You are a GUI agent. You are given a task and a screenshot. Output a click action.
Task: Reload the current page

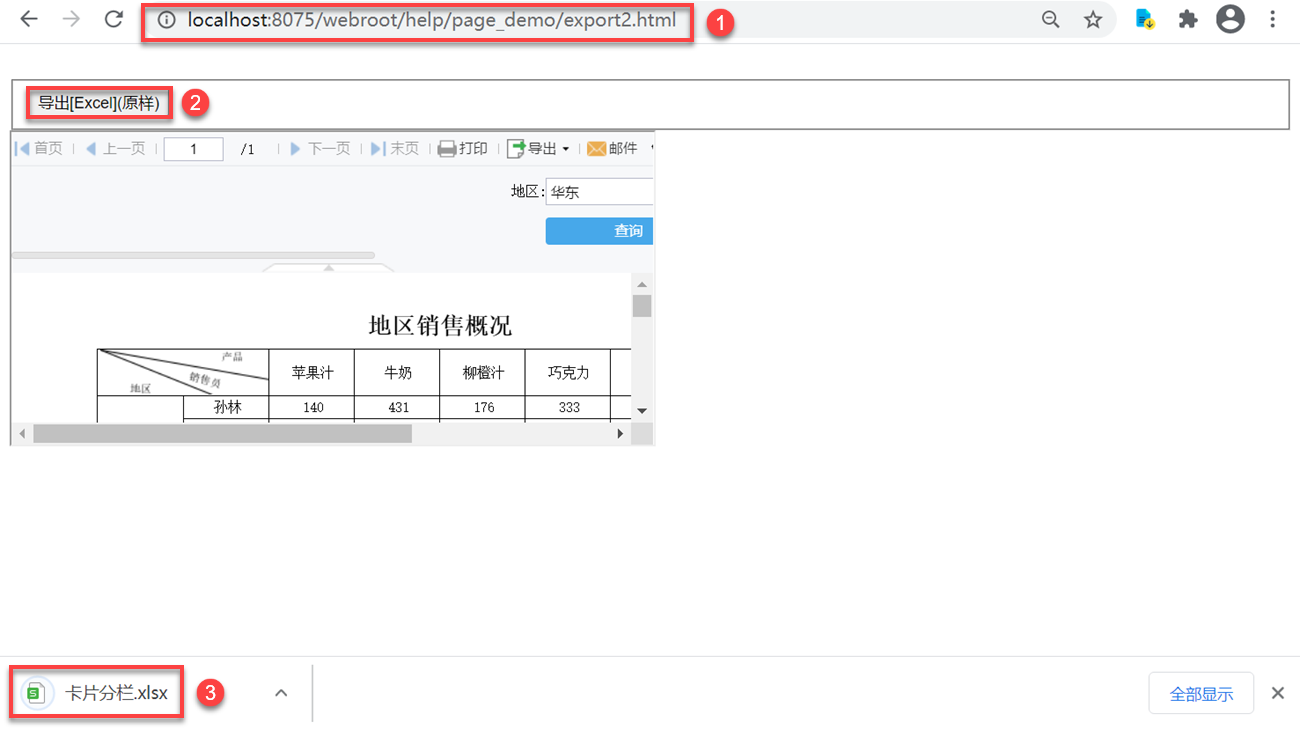(x=114, y=20)
